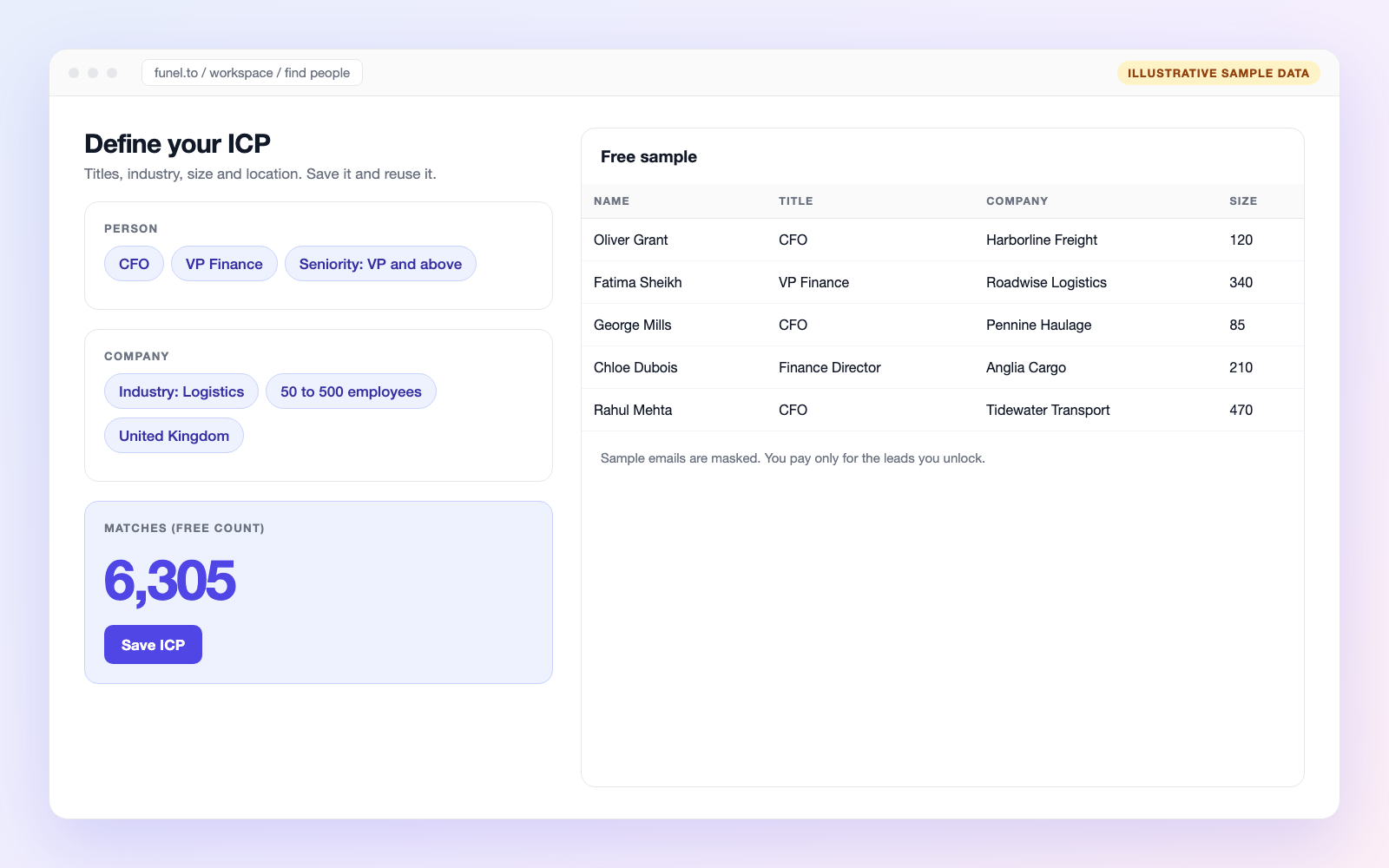Click the United Kingdom location chip

pyautogui.click(x=174, y=436)
